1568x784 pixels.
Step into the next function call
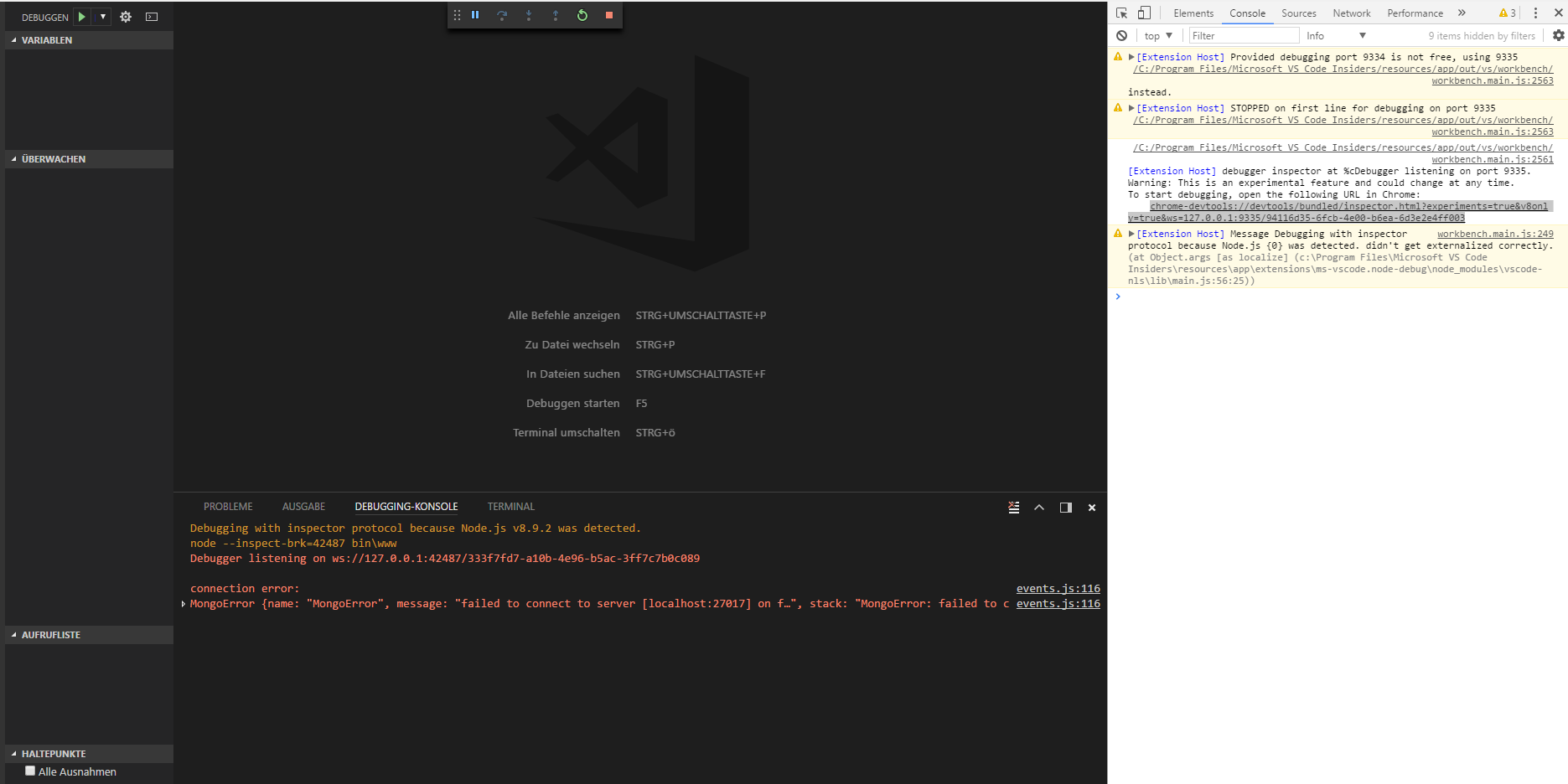pos(529,14)
